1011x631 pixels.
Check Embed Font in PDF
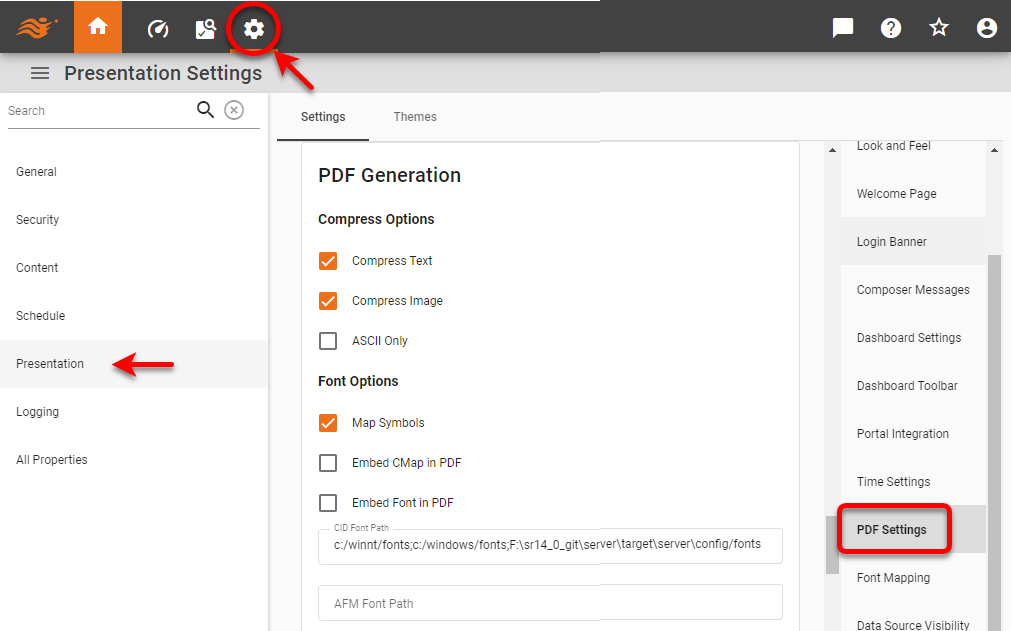[x=328, y=502]
